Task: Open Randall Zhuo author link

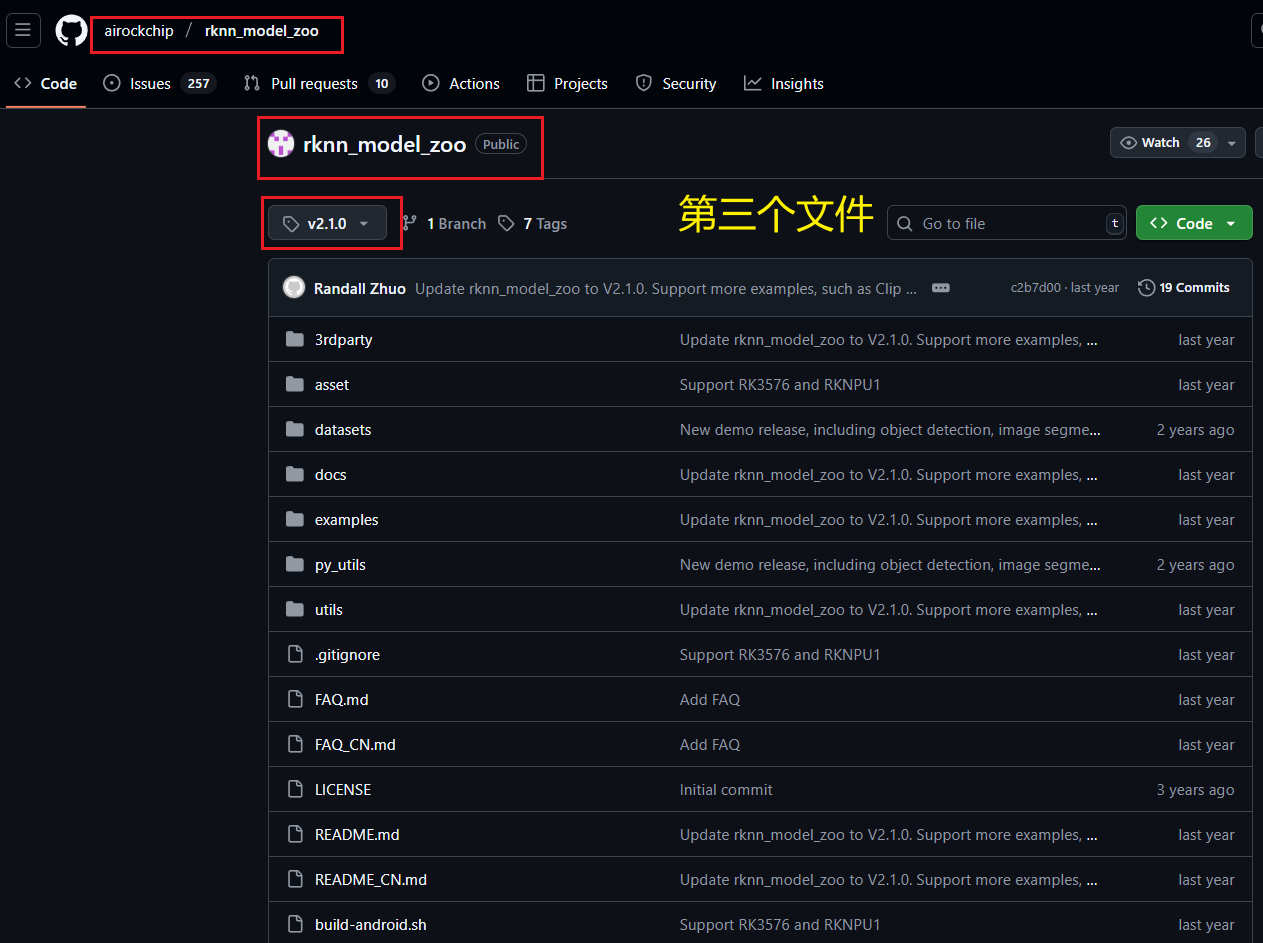Action: click(x=360, y=288)
